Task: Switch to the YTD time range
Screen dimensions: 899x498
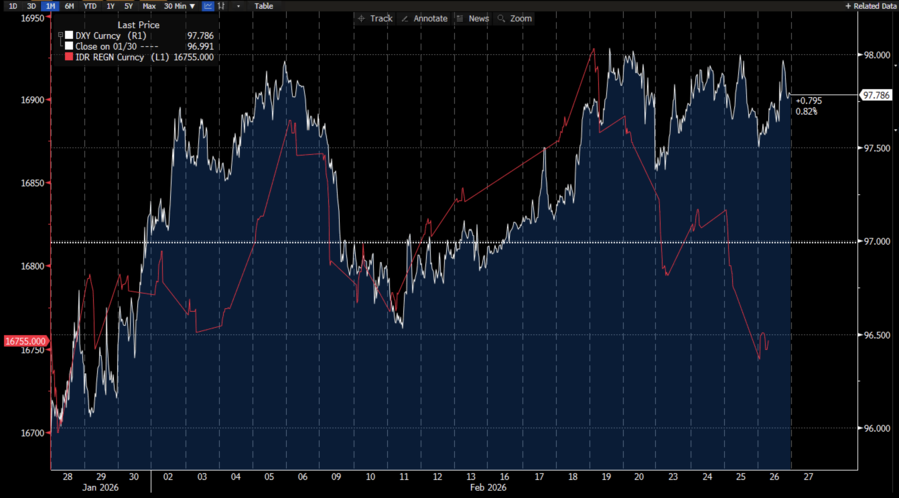Action: pos(89,6)
